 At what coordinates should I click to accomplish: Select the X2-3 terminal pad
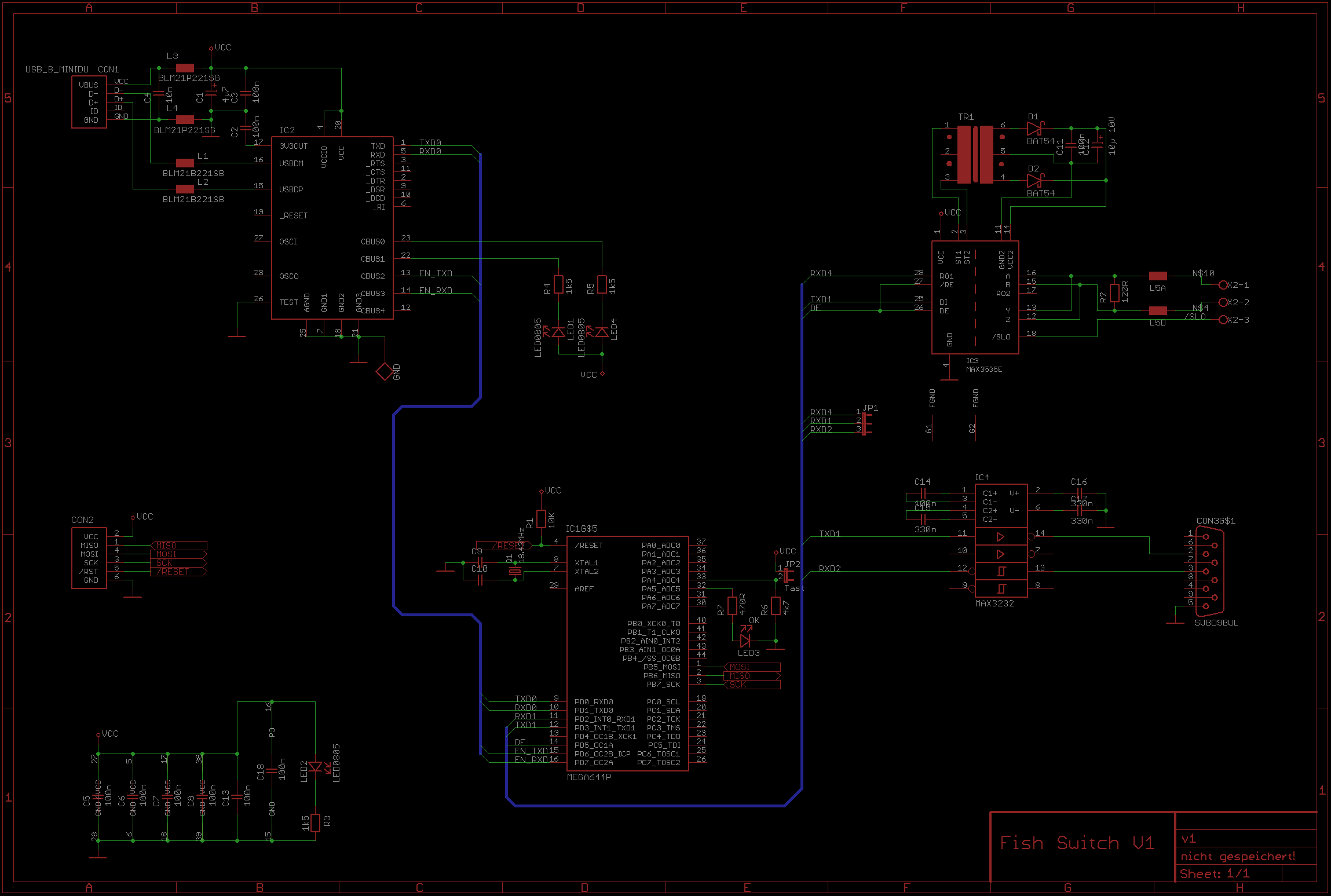(x=1223, y=320)
